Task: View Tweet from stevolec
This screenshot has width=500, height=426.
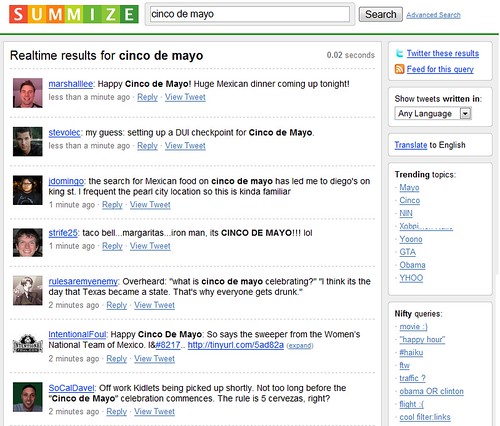Action: (x=185, y=146)
